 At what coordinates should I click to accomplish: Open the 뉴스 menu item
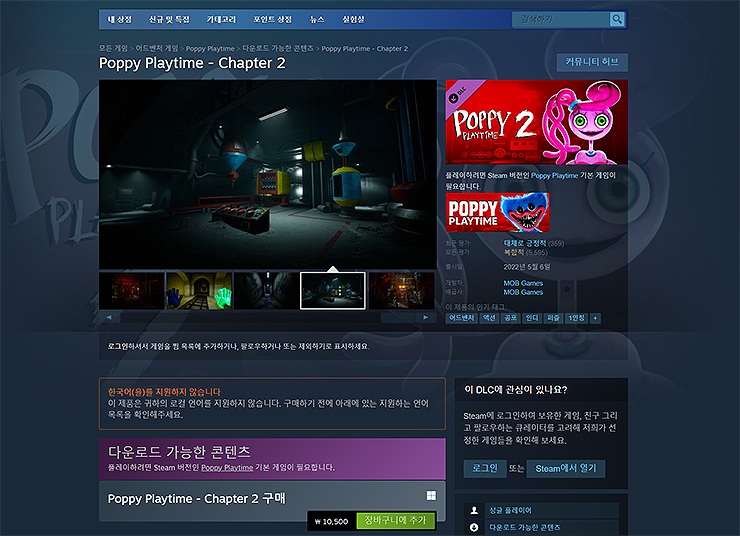[x=317, y=19]
